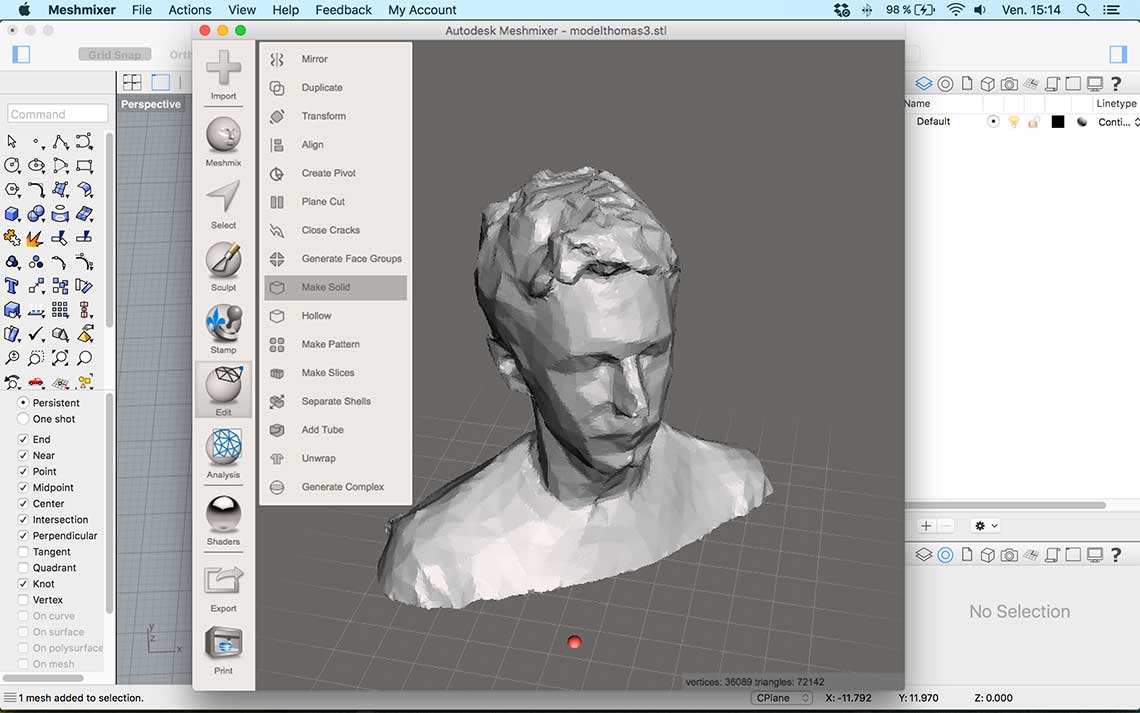The height and width of the screenshot is (713, 1140).
Task: Open the gear options dropdown in layers panel
Action: click(x=987, y=525)
